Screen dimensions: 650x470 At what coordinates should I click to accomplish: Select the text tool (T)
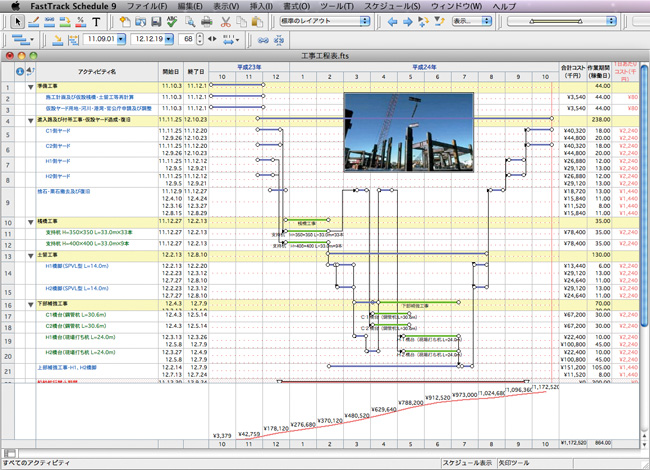coord(95,21)
